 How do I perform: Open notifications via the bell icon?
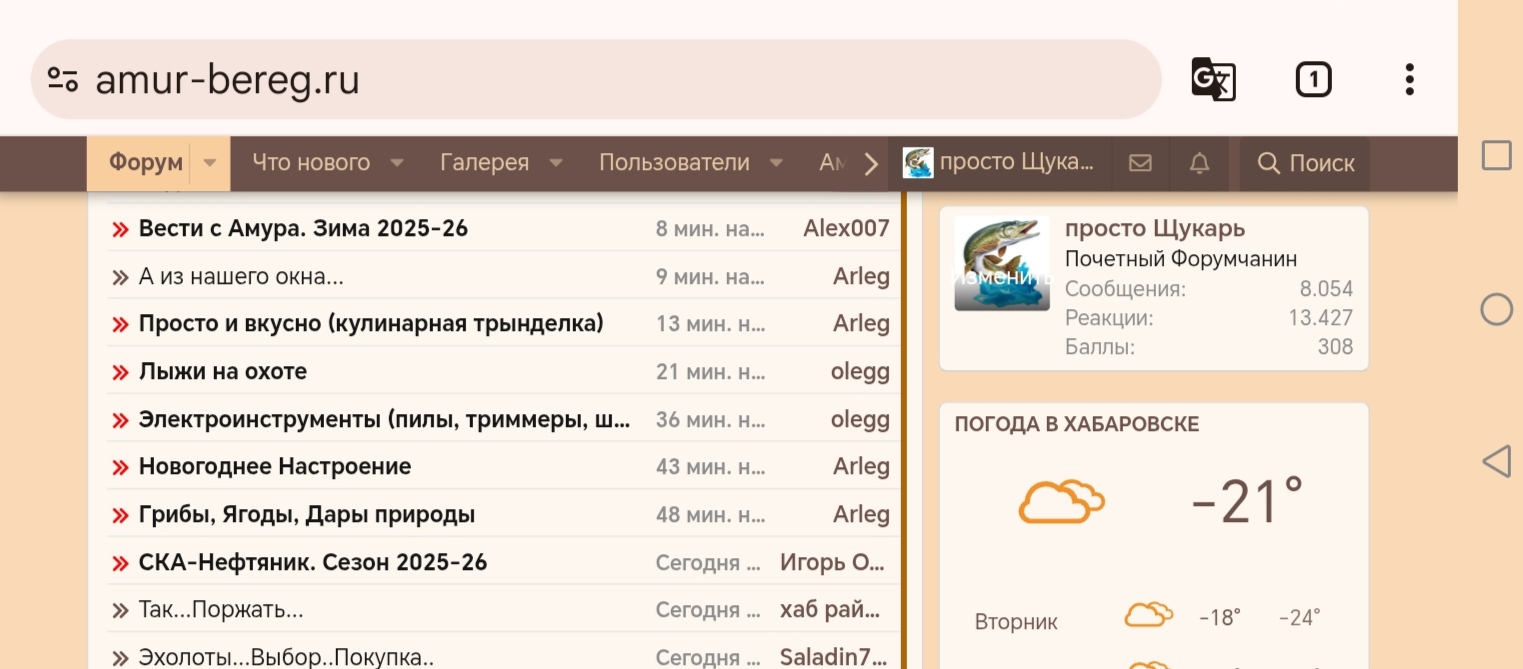coord(1200,163)
